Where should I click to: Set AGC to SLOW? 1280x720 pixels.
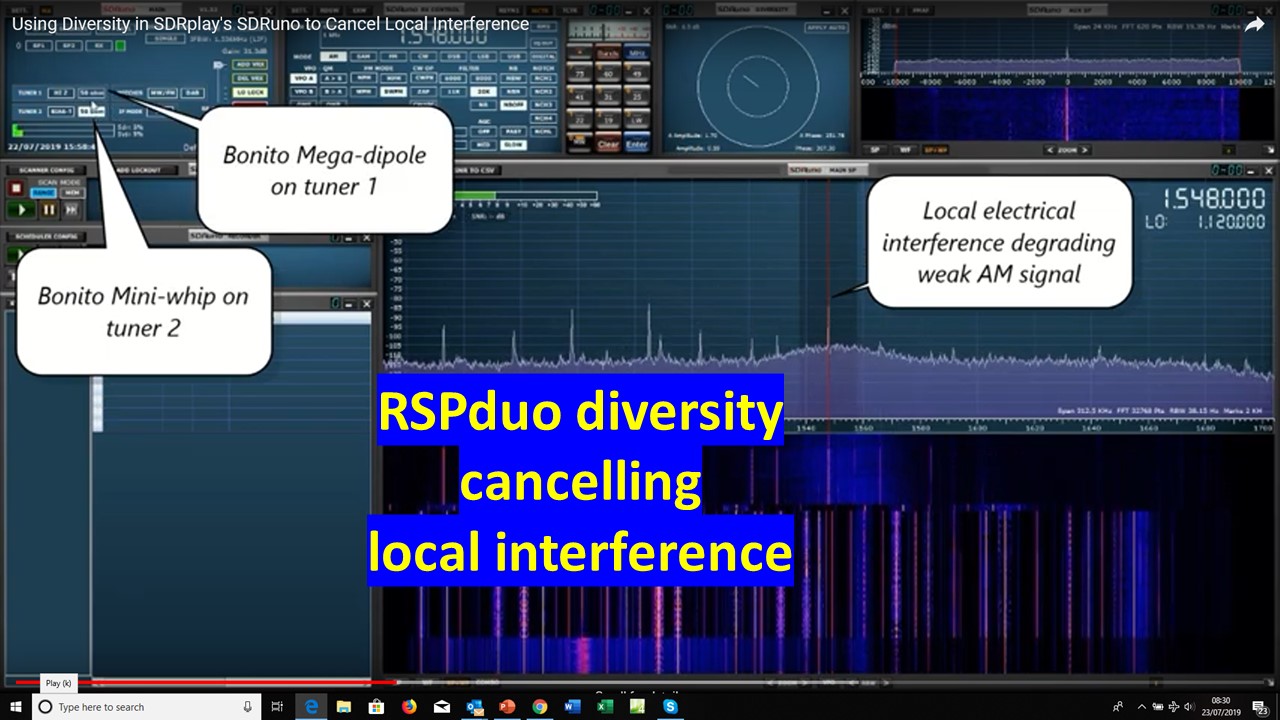coord(513,145)
